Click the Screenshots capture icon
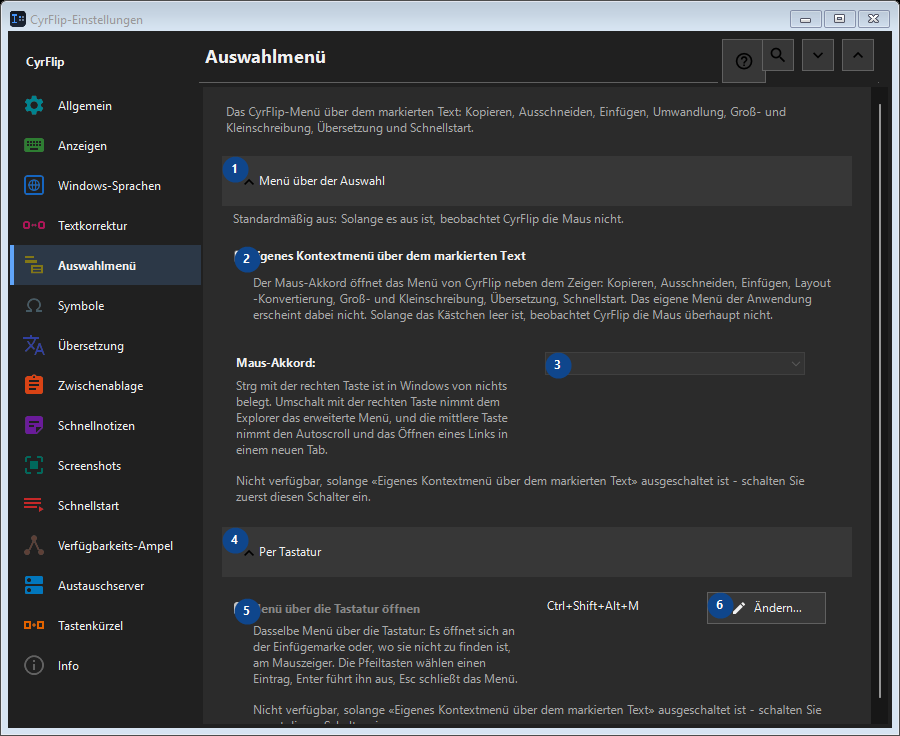Viewport: 900px width, 736px height. pyautogui.click(x=34, y=466)
